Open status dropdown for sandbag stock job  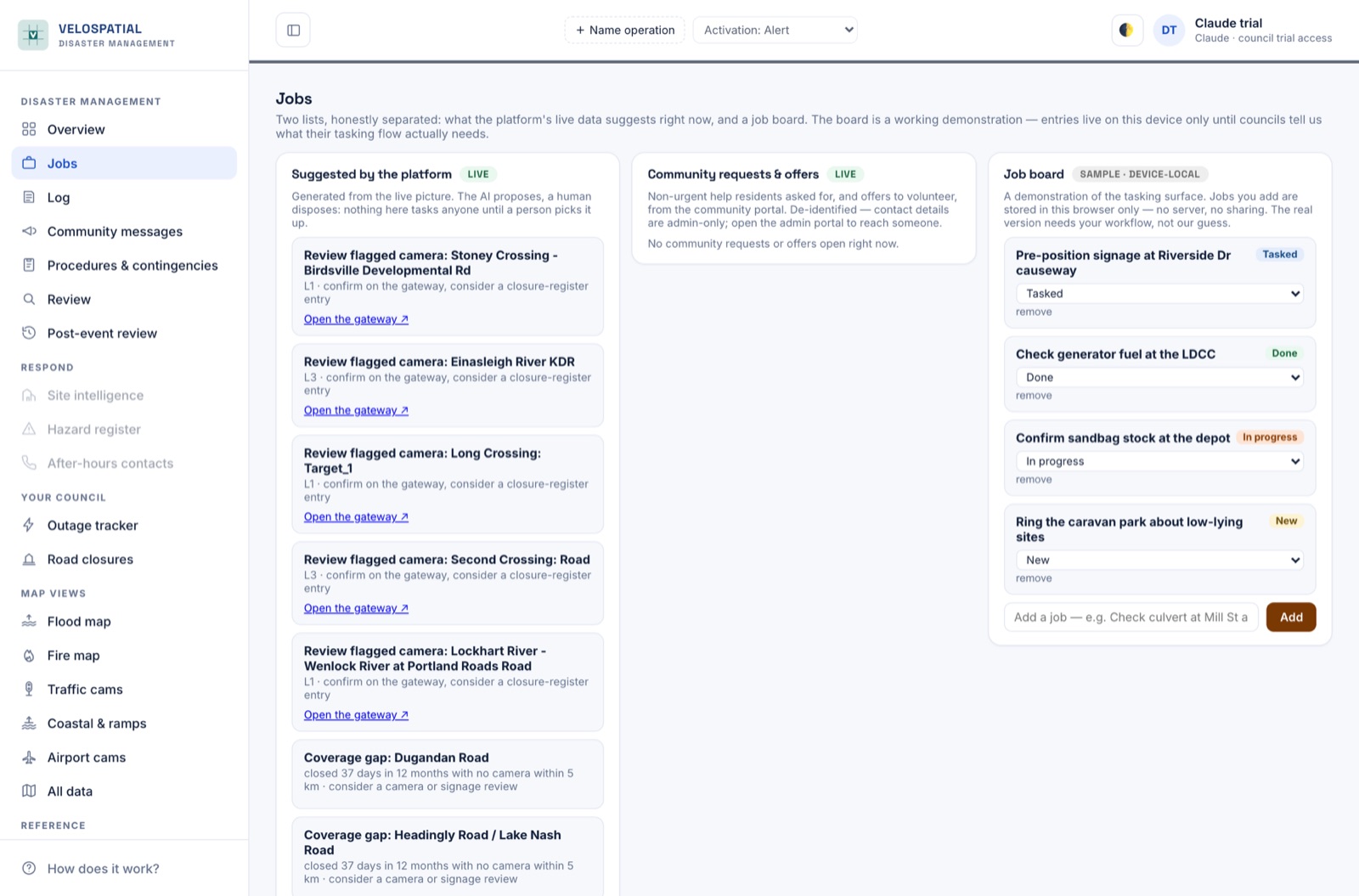(x=1159, y=461)
